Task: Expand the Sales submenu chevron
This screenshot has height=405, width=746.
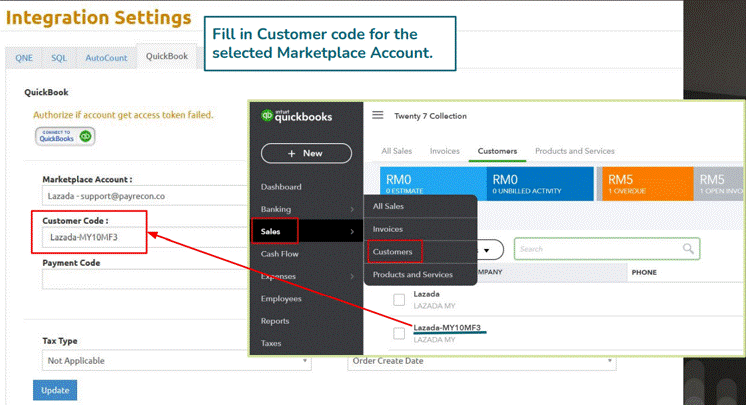Action: pyautogui.click(x=352, y=231)
